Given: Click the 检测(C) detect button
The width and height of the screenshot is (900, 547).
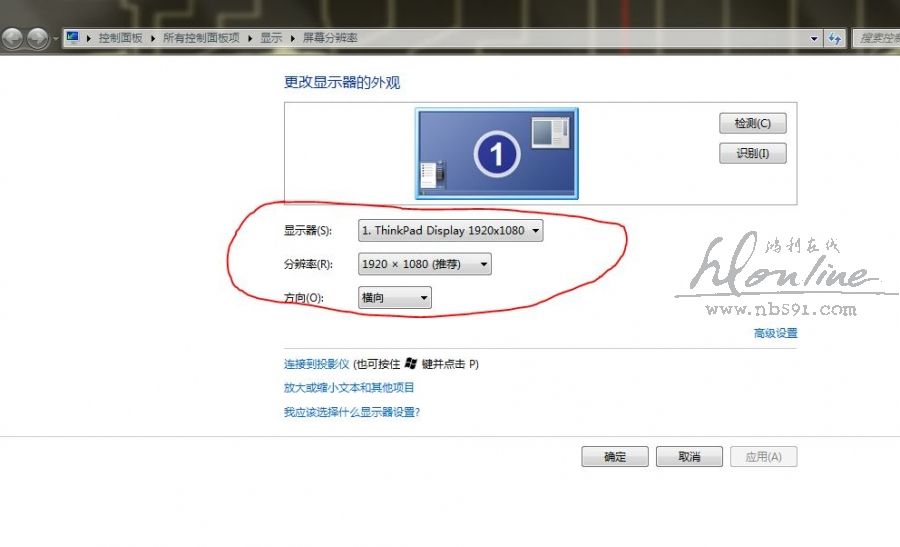Looking at the screenshot, I should pyautogui.click(x=752, y=123).
